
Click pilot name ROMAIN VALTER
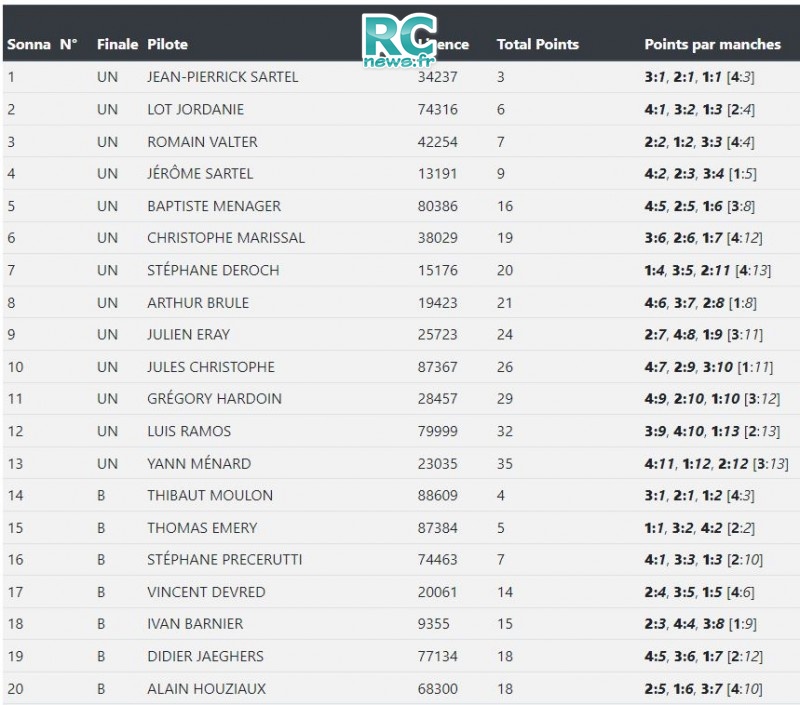tap(203, 141)
